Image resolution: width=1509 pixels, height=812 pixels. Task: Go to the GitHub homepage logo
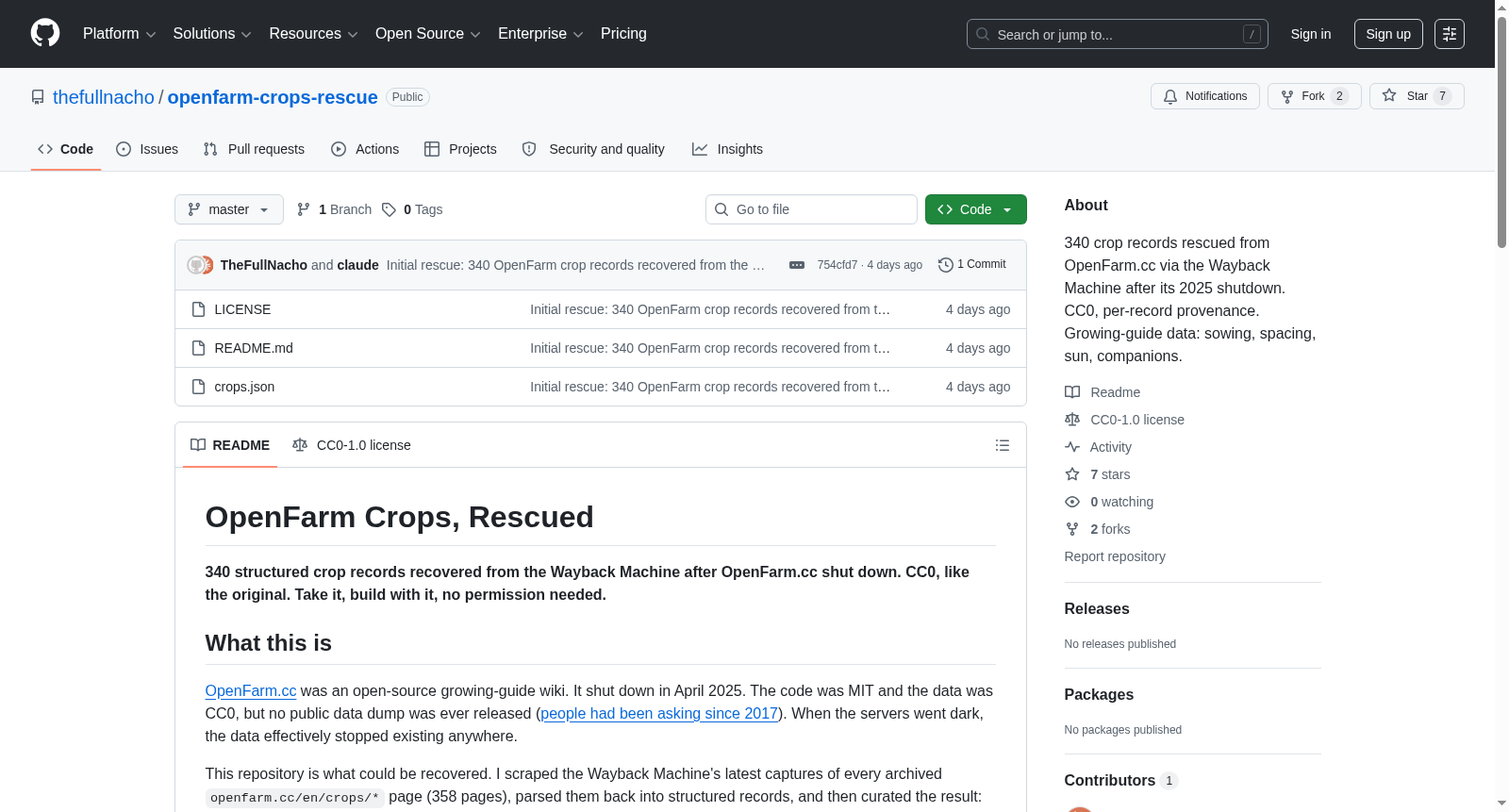click(x=45, y=33)
